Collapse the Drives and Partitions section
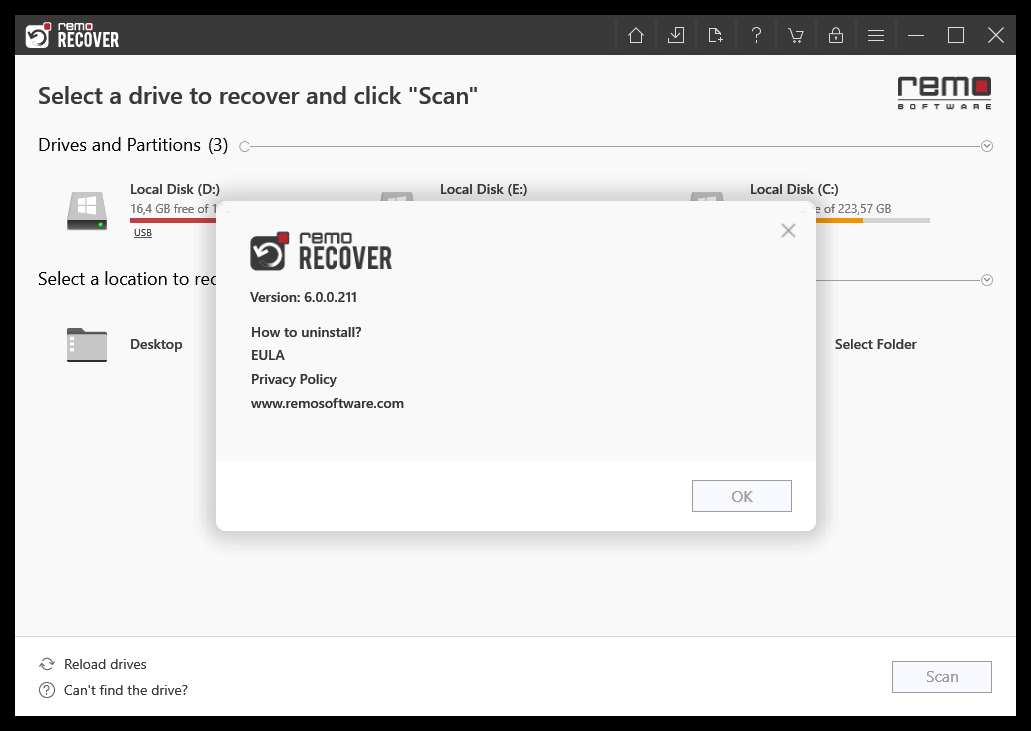Screen dimensions: 1031x731 click(987, 146)
